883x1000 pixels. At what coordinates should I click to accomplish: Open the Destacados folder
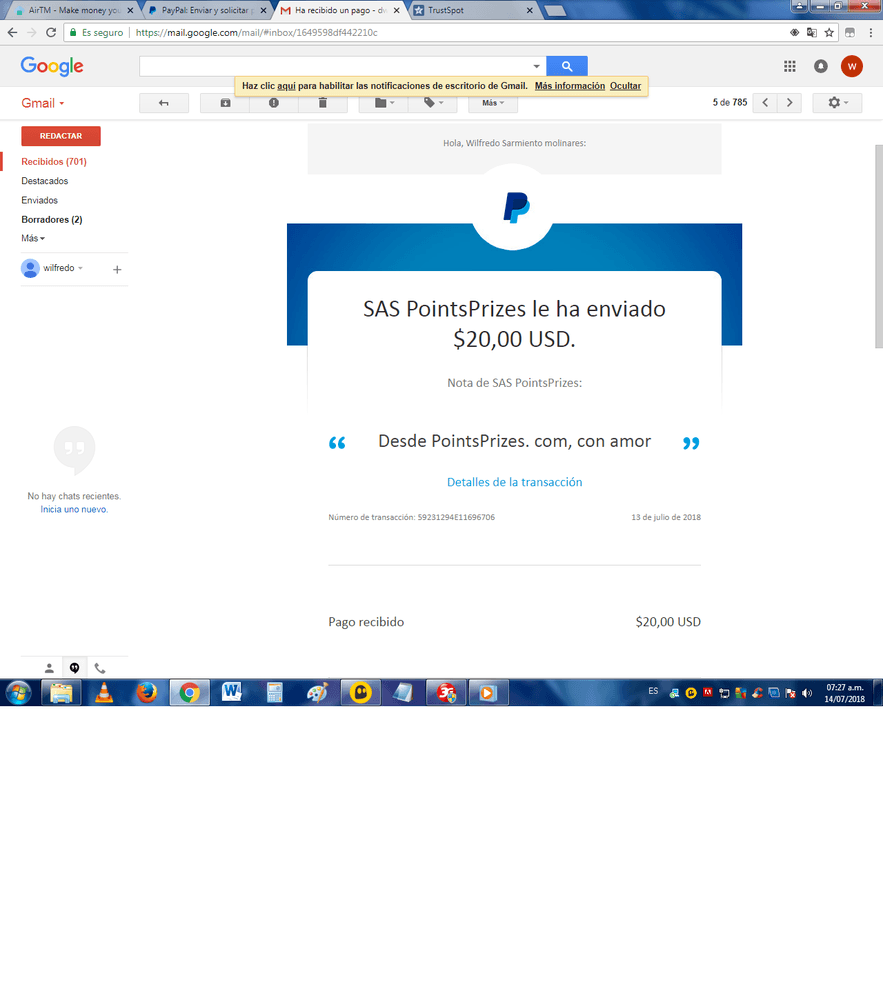click(x=45, y=181)
